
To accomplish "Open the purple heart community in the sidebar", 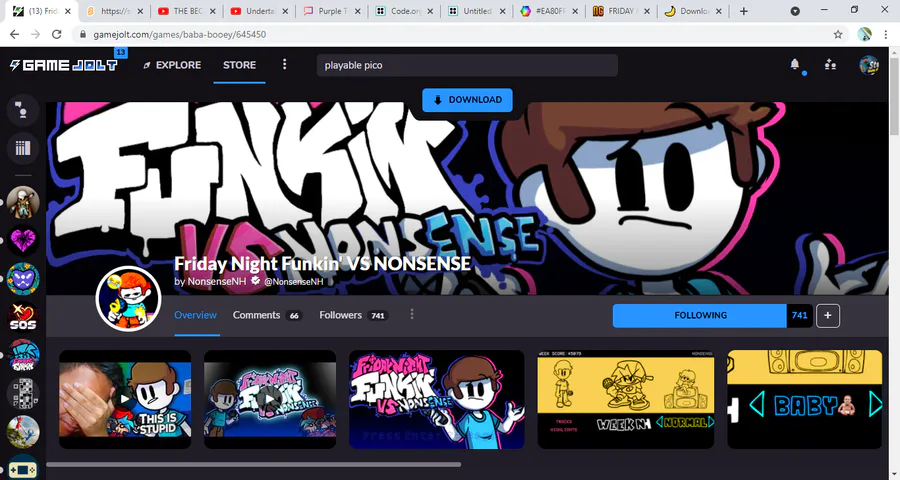I will (23, 241).
